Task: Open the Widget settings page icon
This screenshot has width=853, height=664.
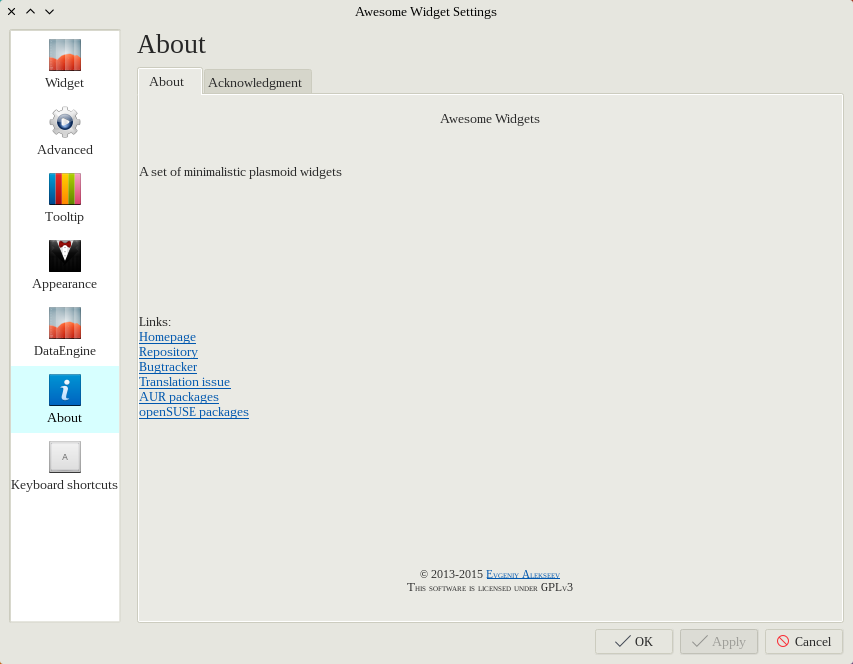Action: (65, 55)
